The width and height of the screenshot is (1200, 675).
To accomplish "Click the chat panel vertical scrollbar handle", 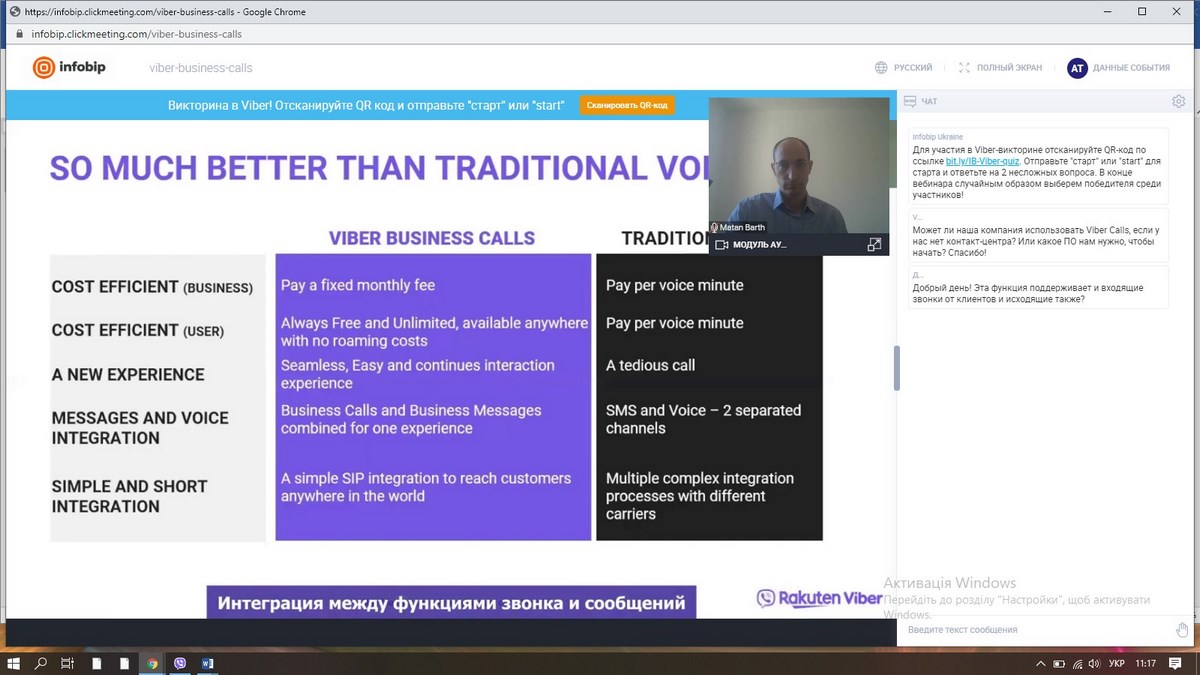I will 896,367.
